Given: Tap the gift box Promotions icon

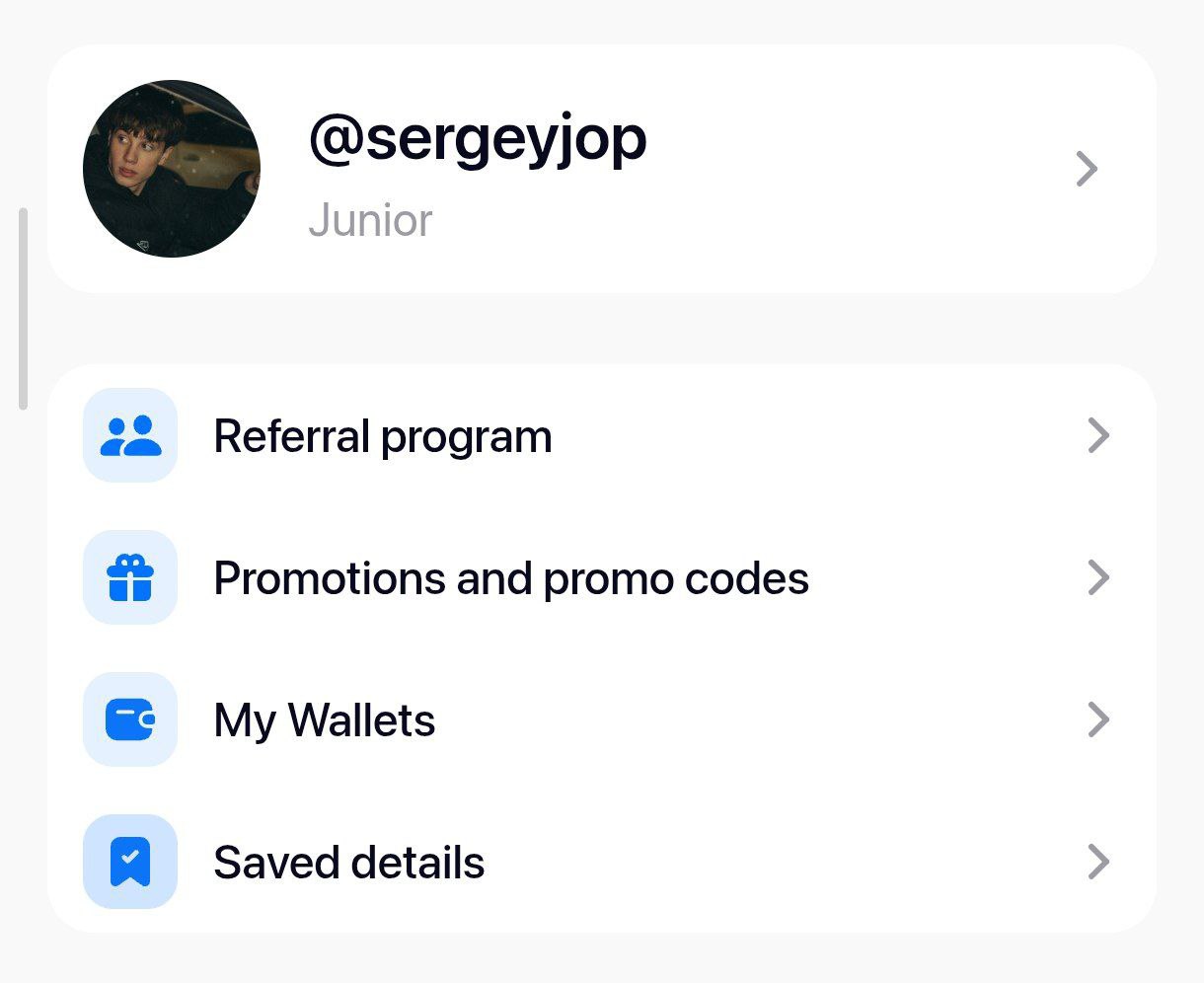Looking at the screenshot, I should point(130,577).
